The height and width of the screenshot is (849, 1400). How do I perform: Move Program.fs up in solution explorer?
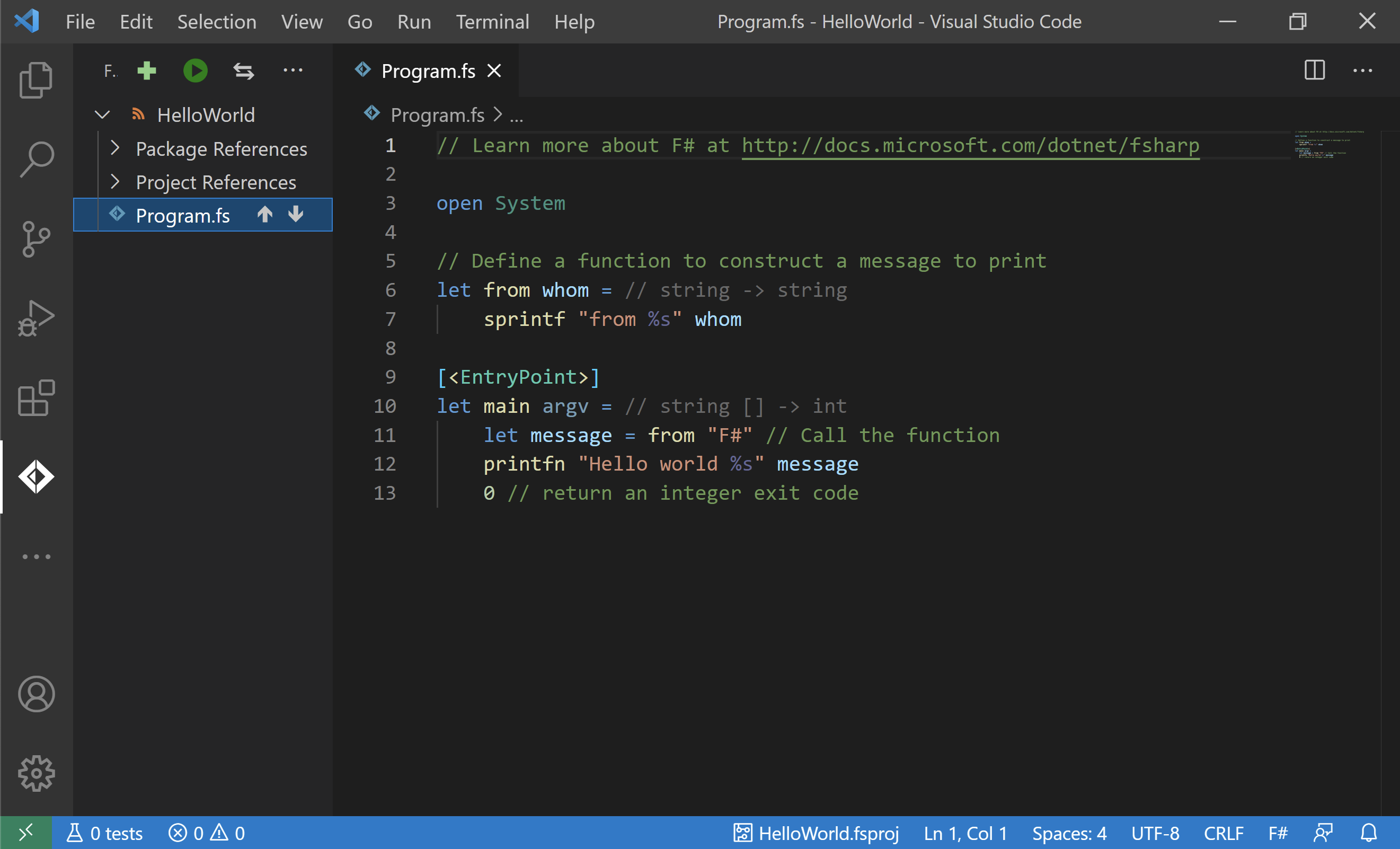click(x=265, y=215)
